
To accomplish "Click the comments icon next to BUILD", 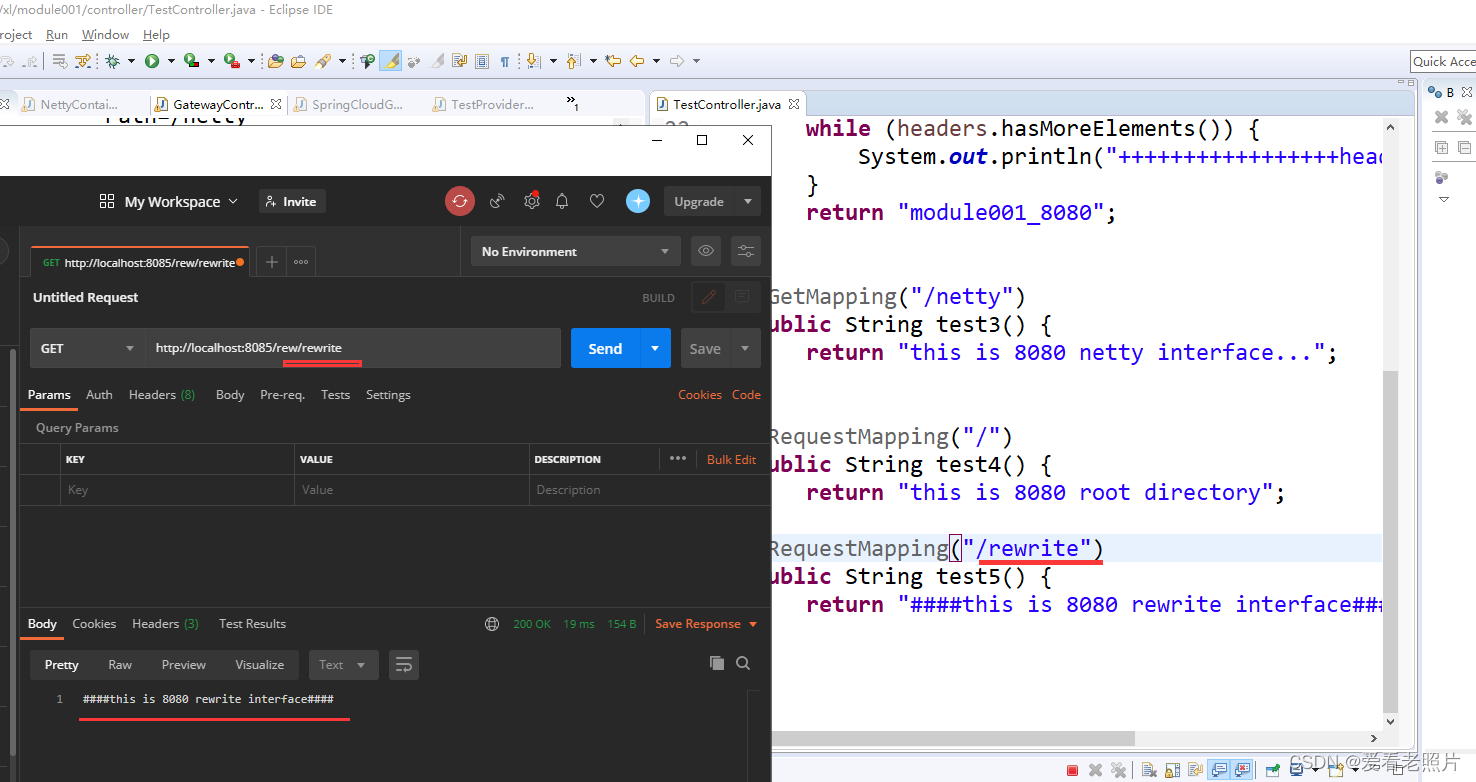I will [742, 297].
